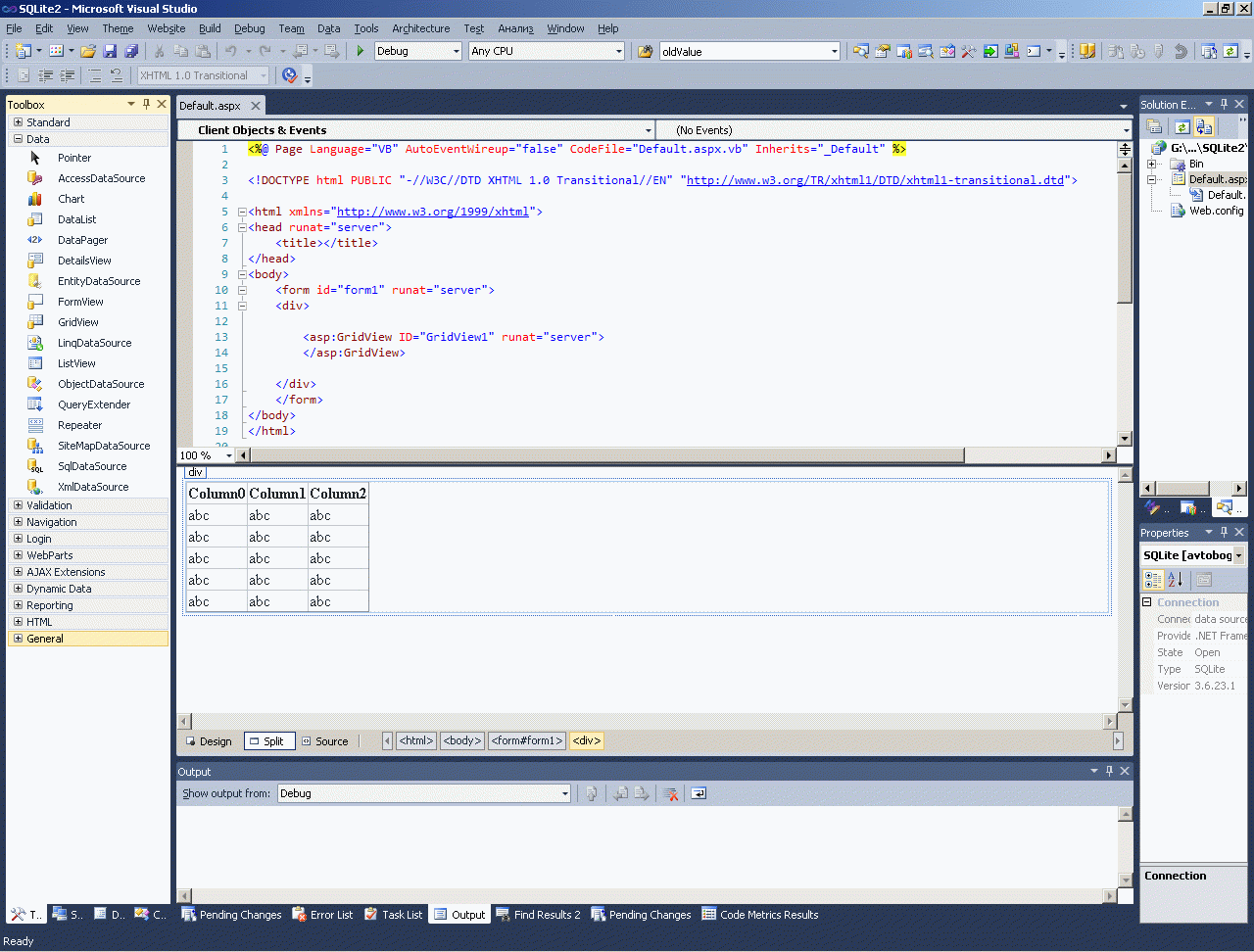
Task: Select the XmlDataSource control in the Toolbox
Action: [93, 487]
